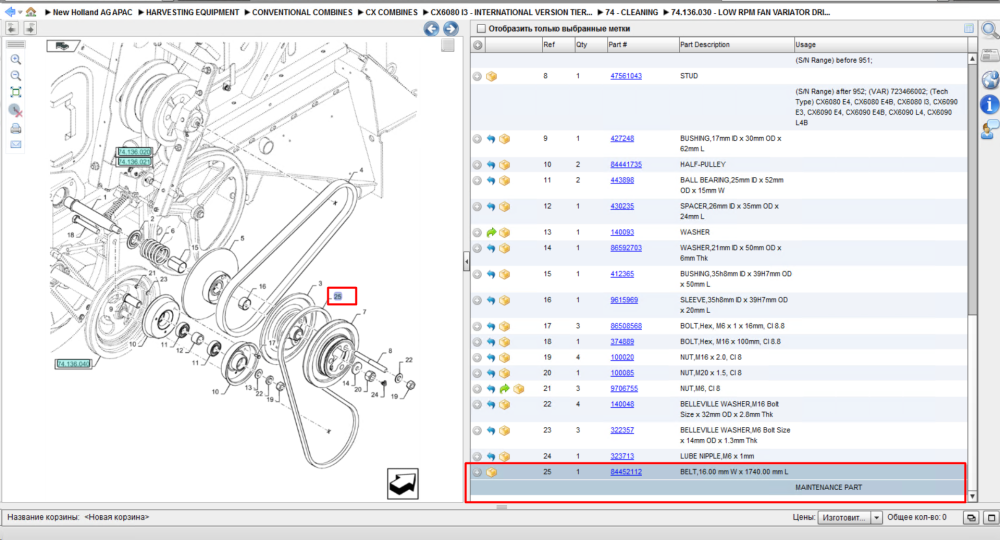Select the circle for LUBE NIPPLE row
1000x540 pixels.
point(477,456)
